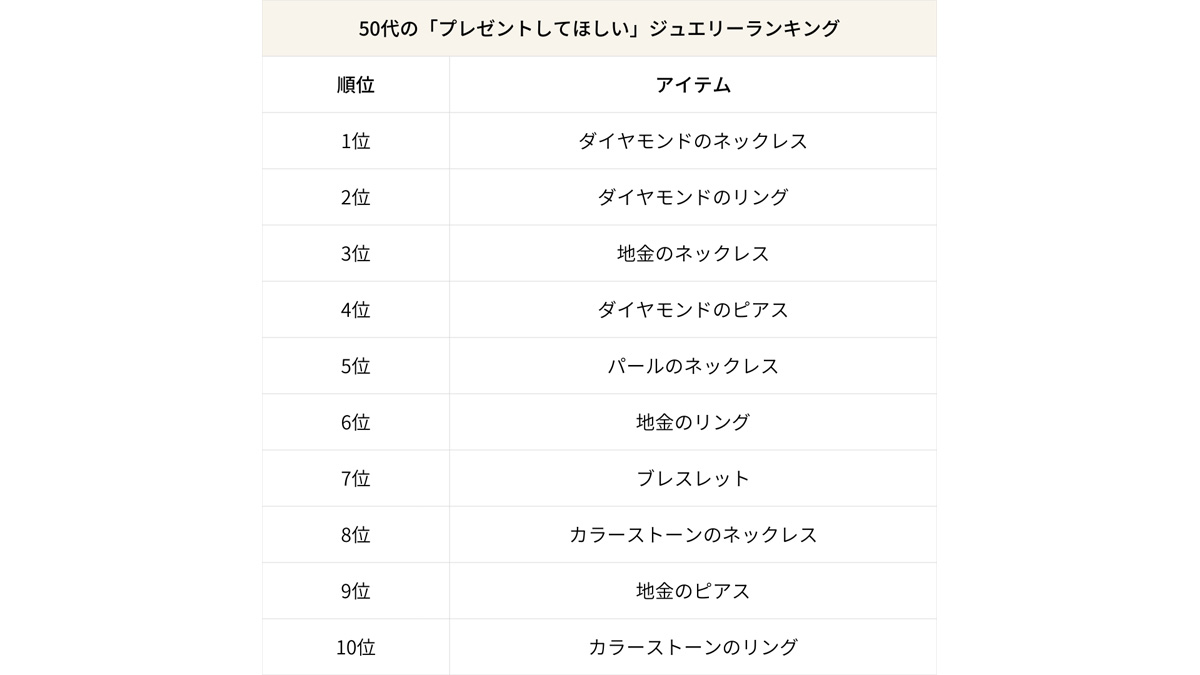The image size is (1200, 675).
Task: Click the table title about 50代 jewelry ranking
Action: (x=599, y=29)
